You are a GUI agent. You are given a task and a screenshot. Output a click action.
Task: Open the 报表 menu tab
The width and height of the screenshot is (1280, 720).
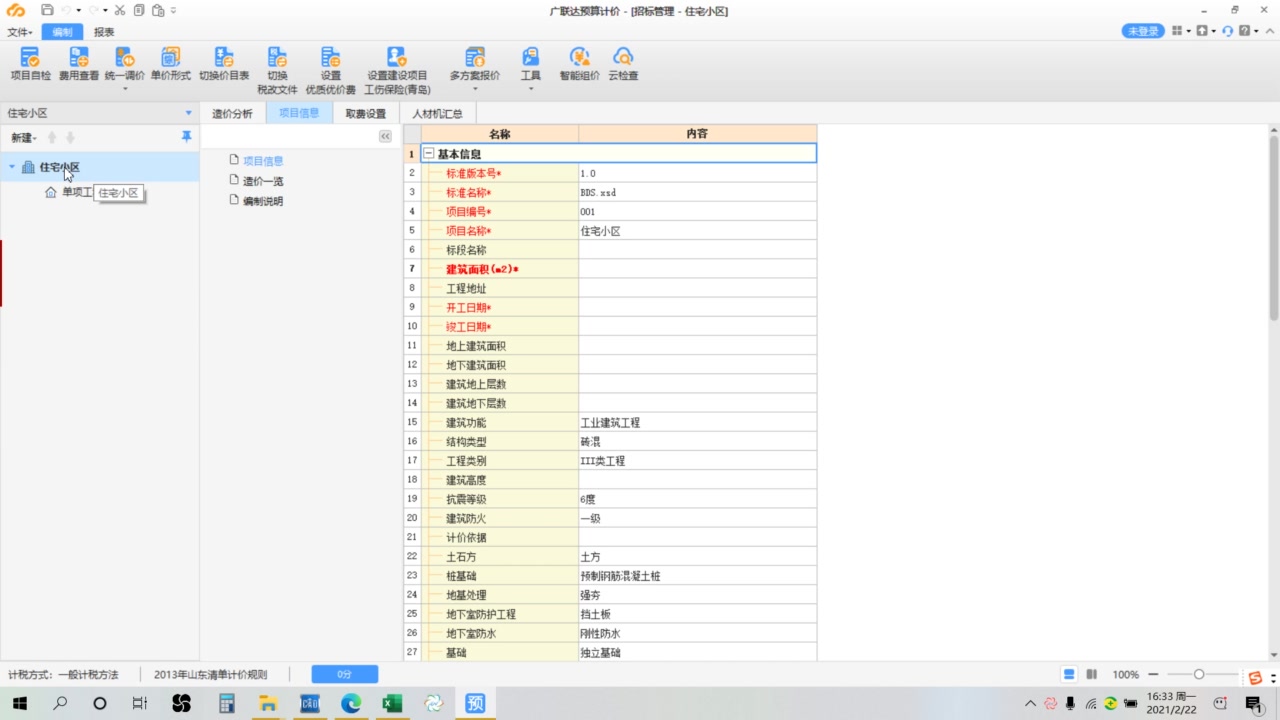(104, 32)
